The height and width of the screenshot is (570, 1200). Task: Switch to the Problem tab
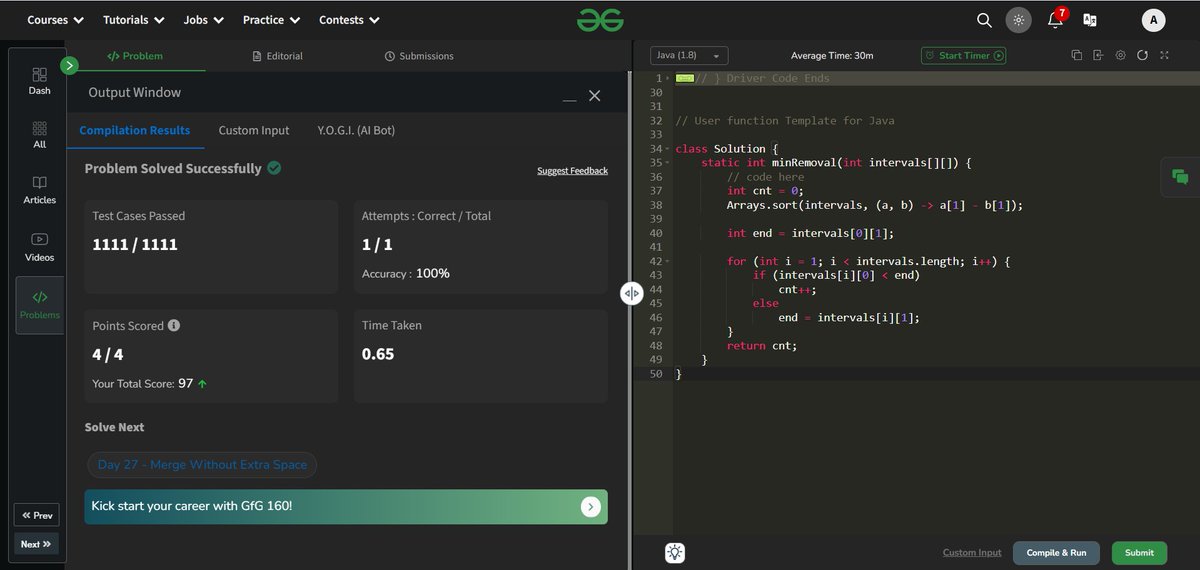point(135,56)
